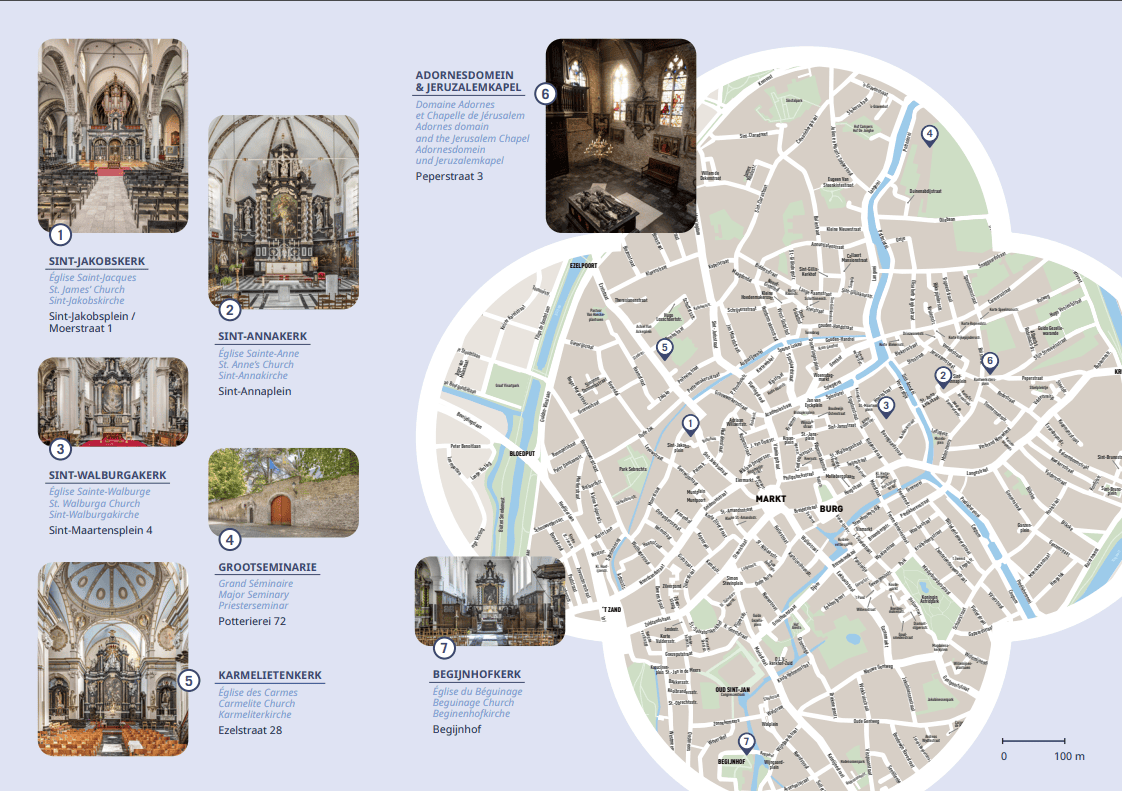
Task: Click numbered badge 4 on Grootseminarie photo
Action: tap(230, 540)
